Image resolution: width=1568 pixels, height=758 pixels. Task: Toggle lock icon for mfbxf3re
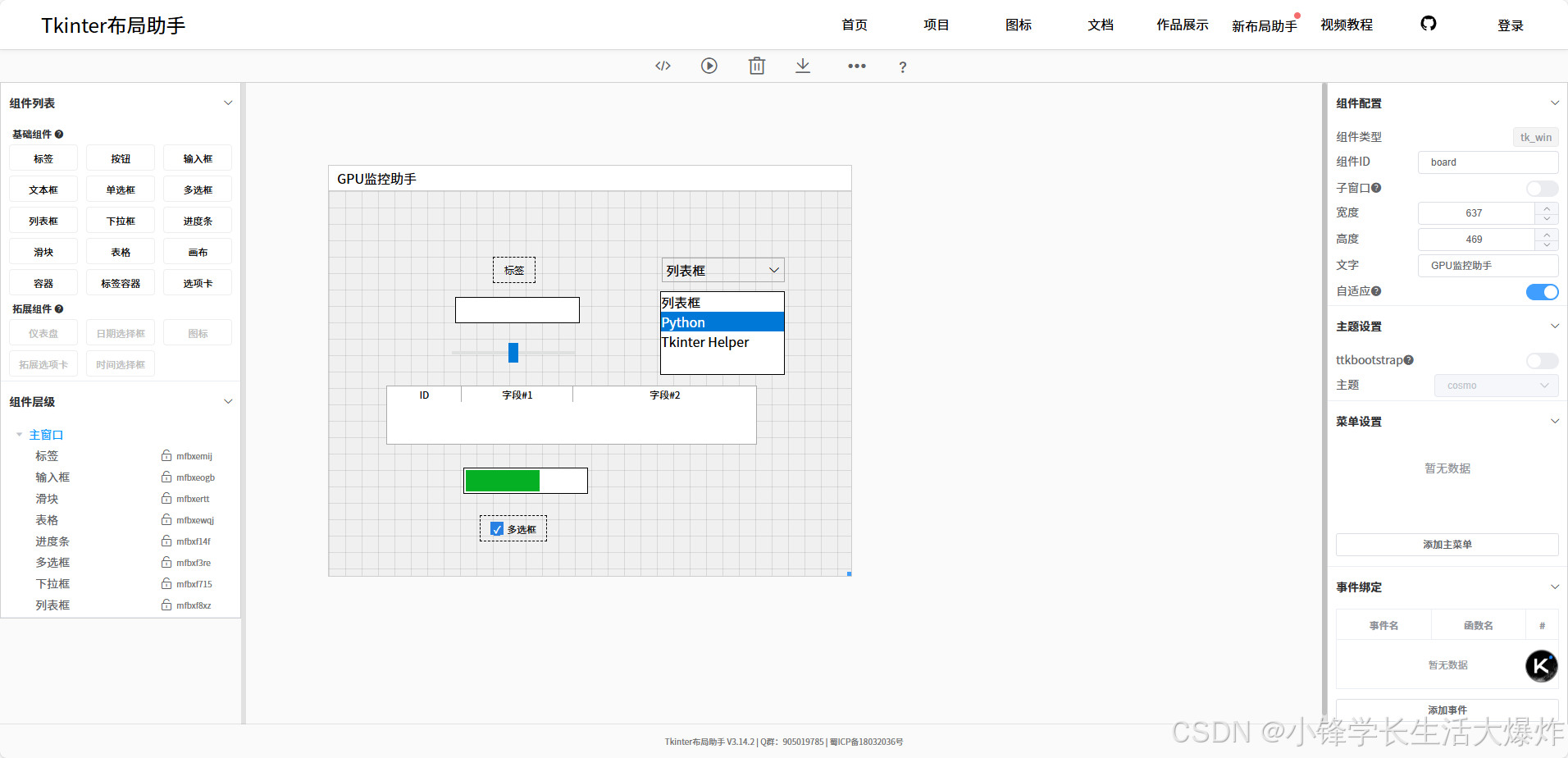tap(166, 562)
